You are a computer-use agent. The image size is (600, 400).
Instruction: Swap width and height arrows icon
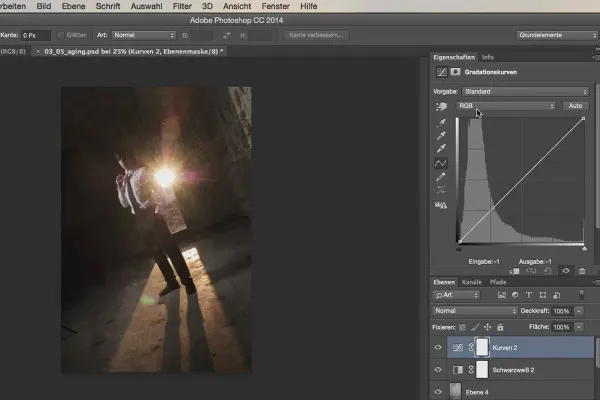(x=227, y=35)
